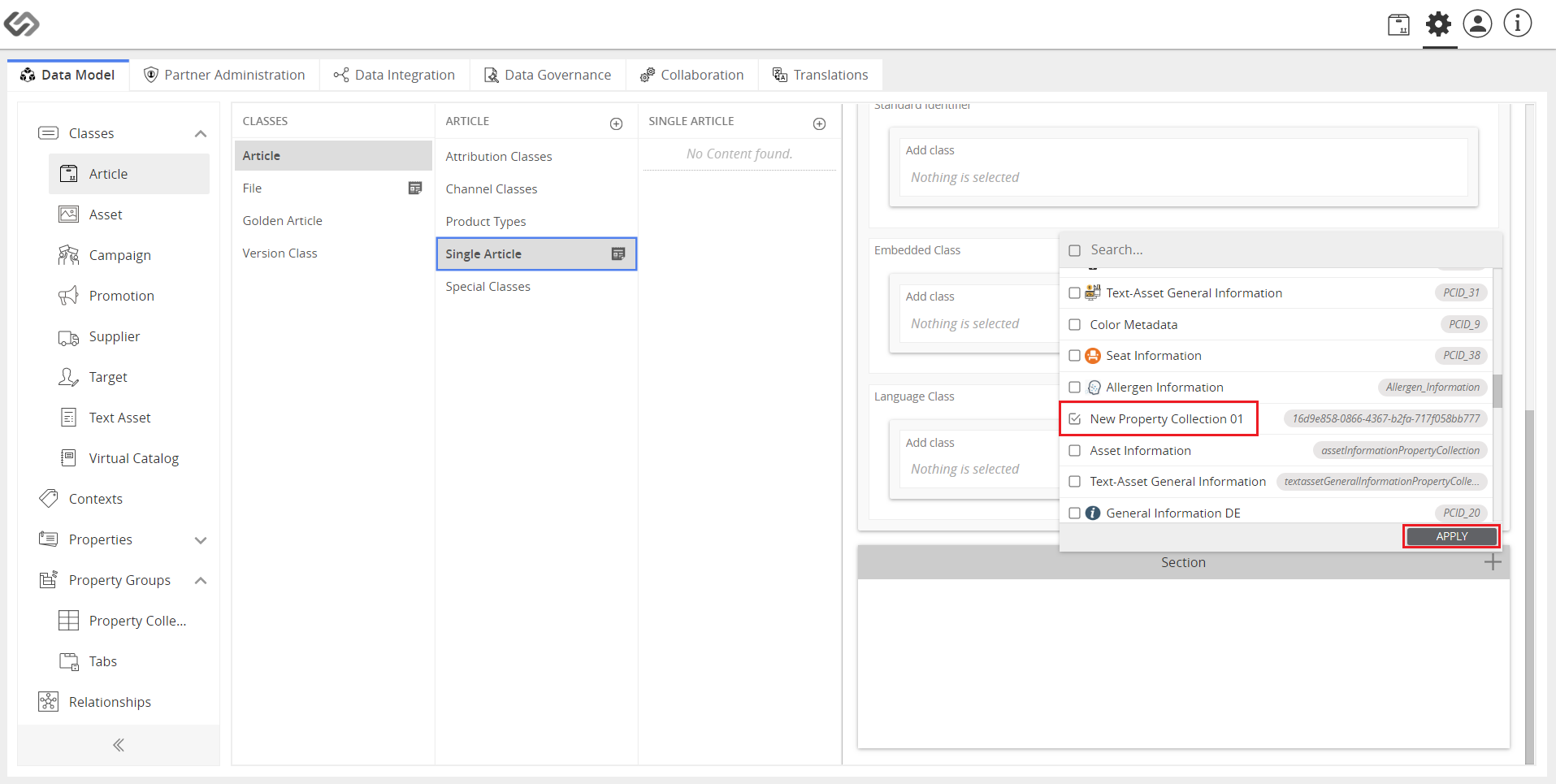Collapse the left sidebar with double chevron
The height and width of the screenshot is (784, 1556).
[119, 745]
